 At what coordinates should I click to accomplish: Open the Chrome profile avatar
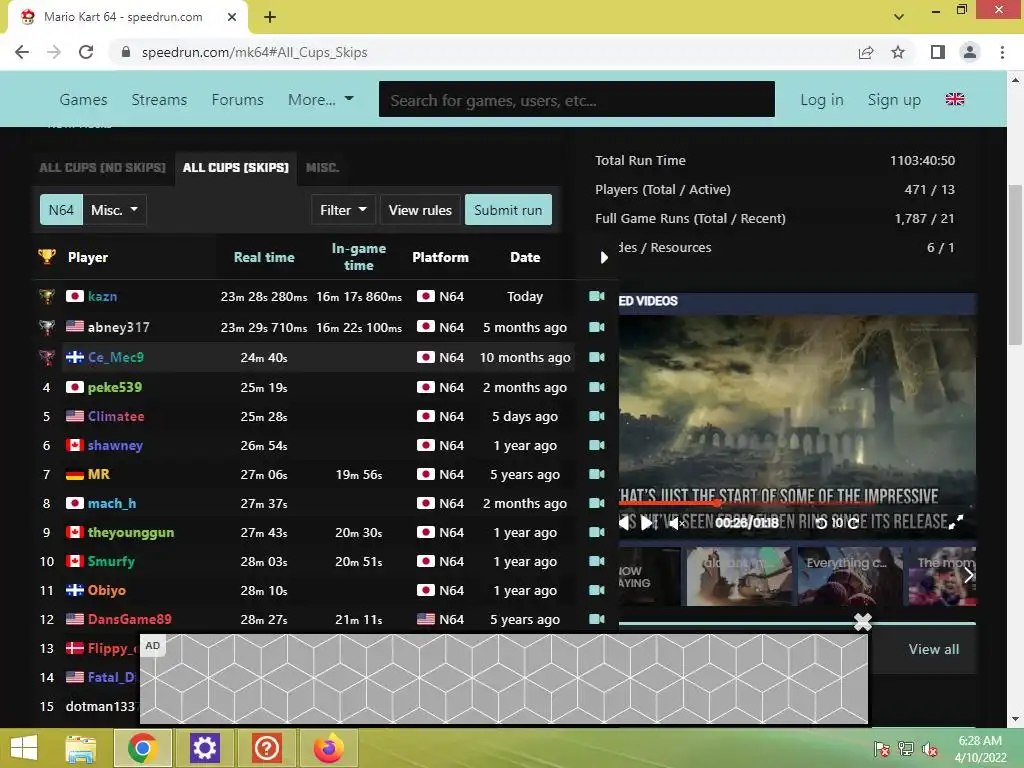[x=970, y=52]
